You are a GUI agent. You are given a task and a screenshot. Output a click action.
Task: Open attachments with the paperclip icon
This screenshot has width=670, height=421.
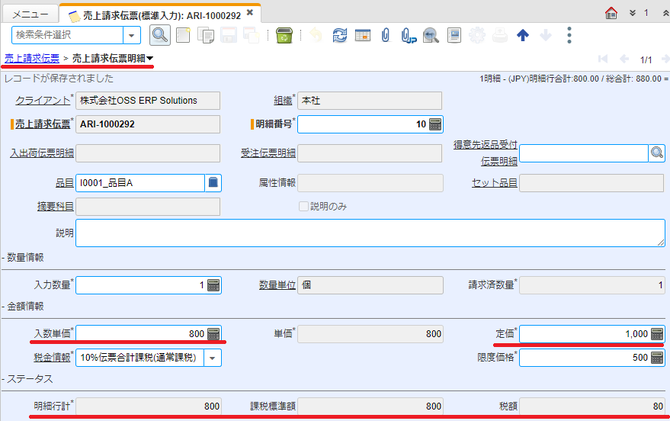click(x=385, y=35)
